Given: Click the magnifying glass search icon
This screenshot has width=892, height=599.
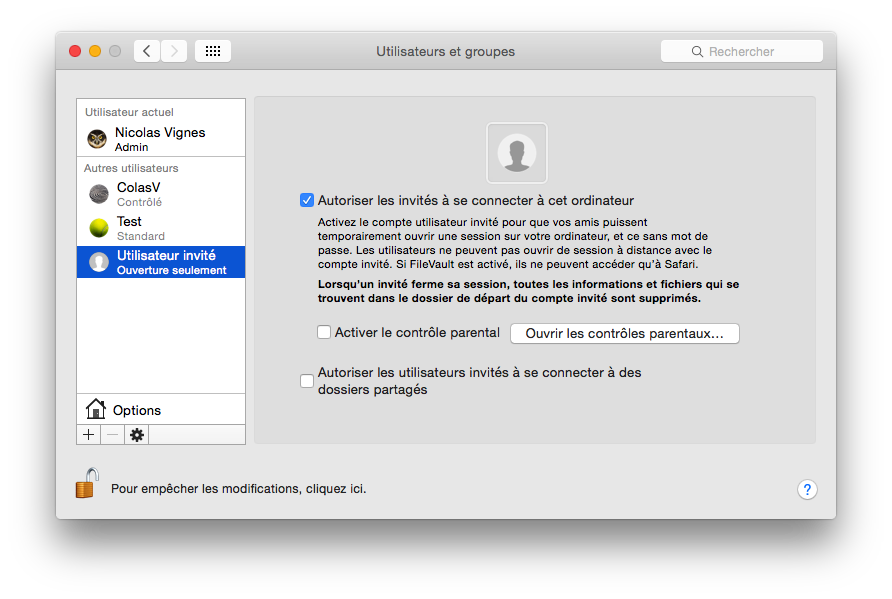Looking at the screenshot, I should [x=697, y=52].
